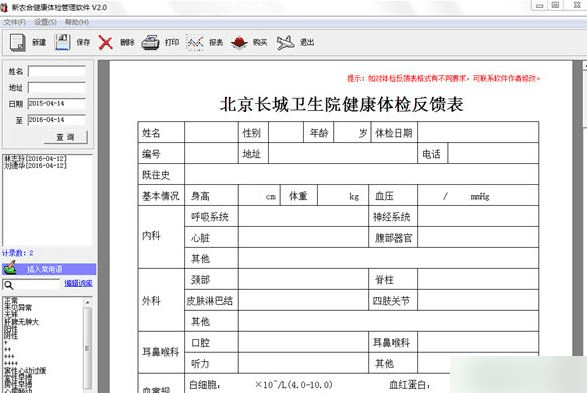This screenshot has height=393, width=587.
Task: Select the phrase ++++ in the list
Action: [x=11, y=363]
